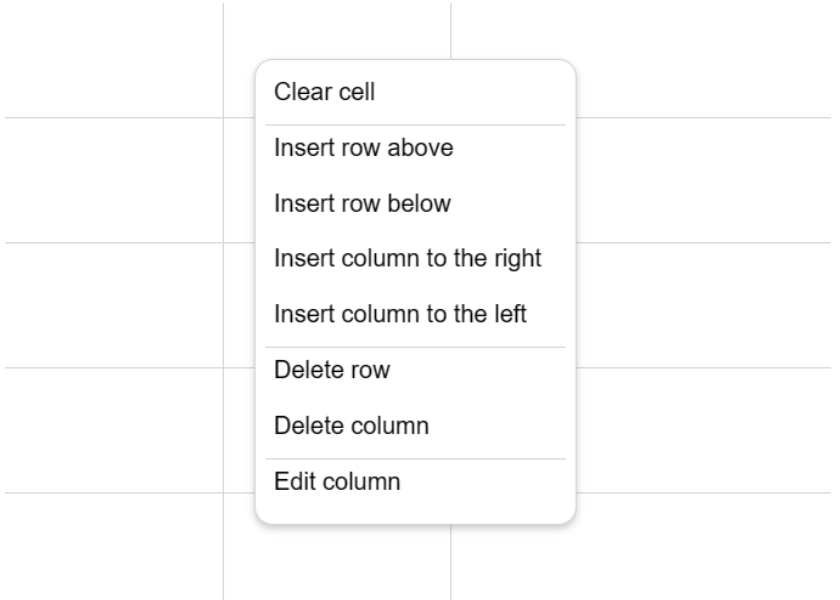Click the empty cell in fourth row, right column
Image resolution: width=840 pixels, height=600 pixels.
(703, 430)
